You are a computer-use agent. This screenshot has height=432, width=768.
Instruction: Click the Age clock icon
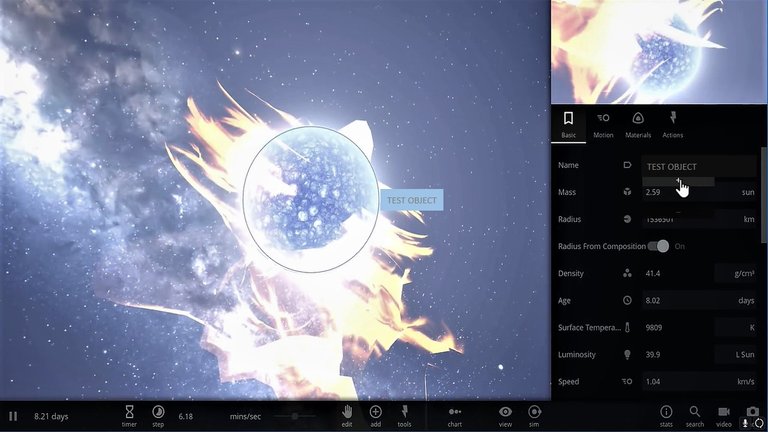point(627,300)
